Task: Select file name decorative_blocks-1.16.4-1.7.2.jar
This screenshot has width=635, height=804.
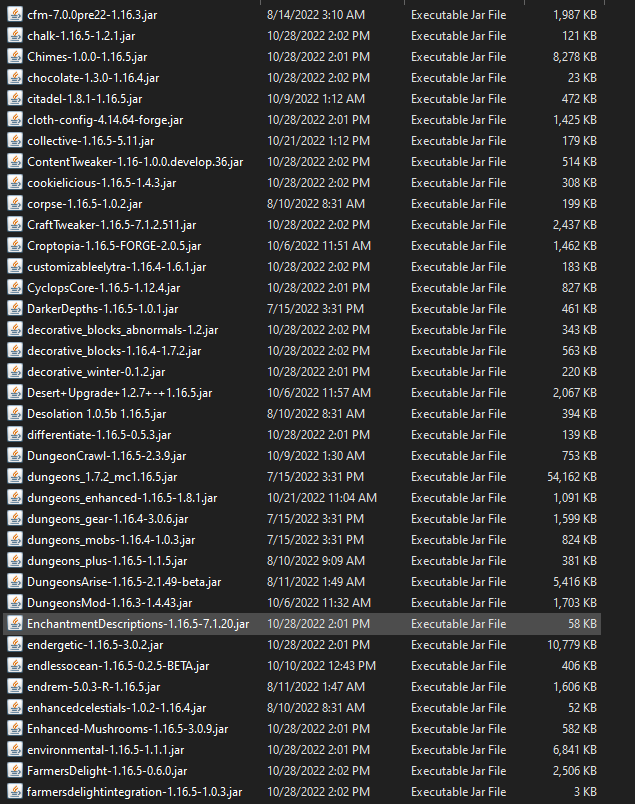Action: pos(114,351)
